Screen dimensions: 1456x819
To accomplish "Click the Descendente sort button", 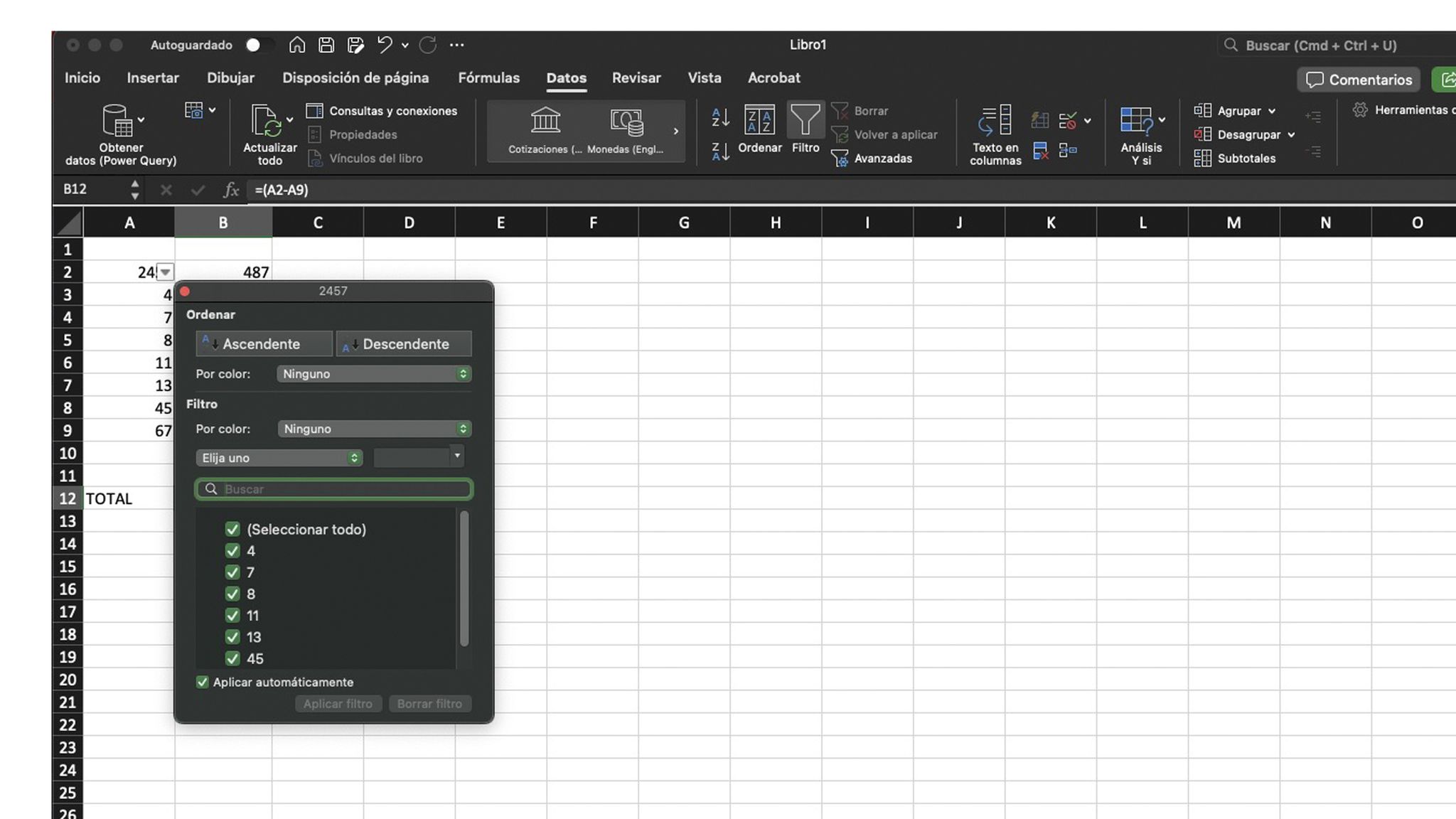I will coord(403,343).
